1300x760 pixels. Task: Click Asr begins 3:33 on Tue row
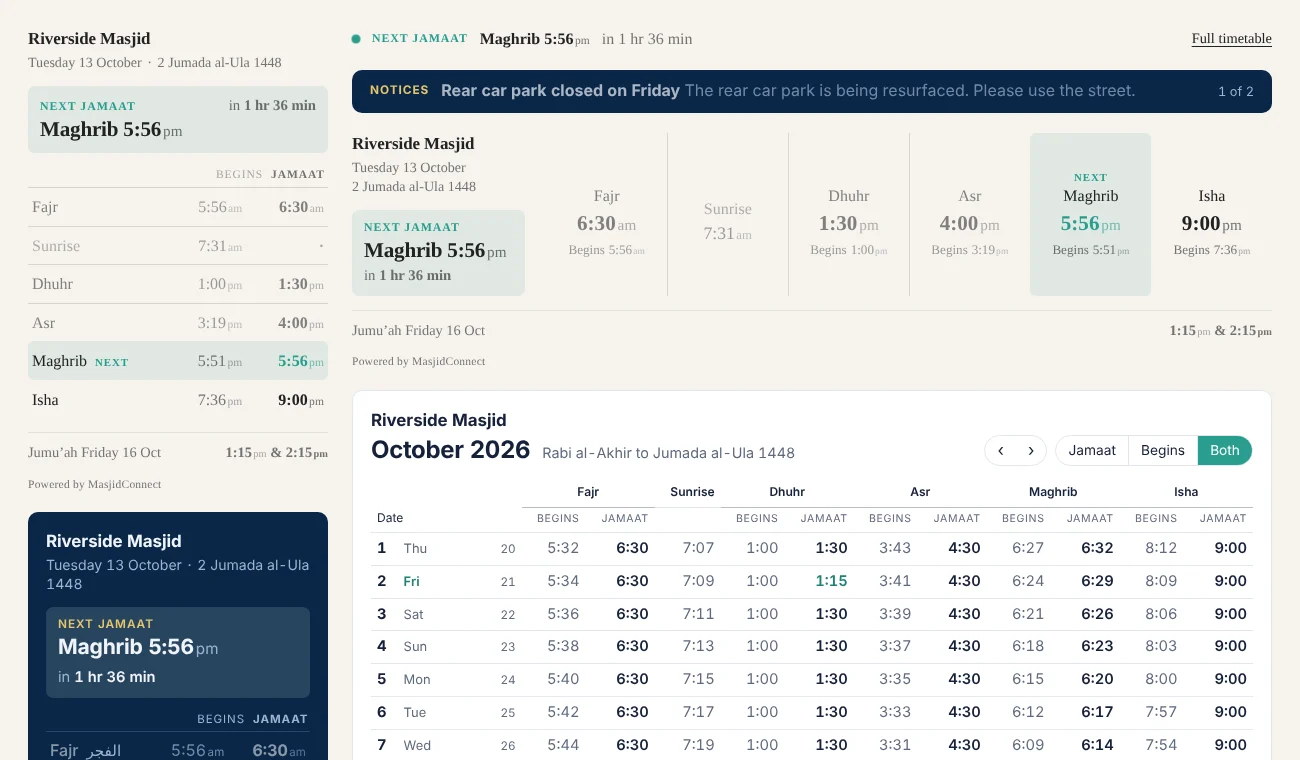pyautogui.click(x=895, y=712)
